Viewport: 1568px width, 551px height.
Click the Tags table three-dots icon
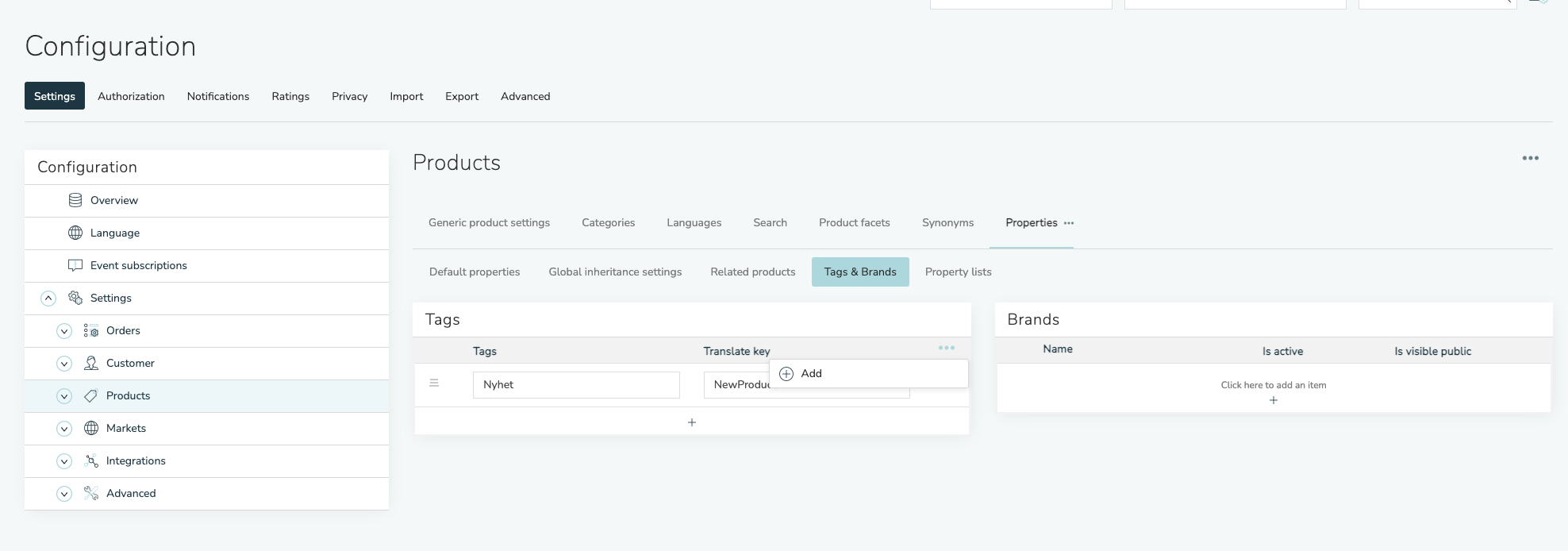point(947,348)
